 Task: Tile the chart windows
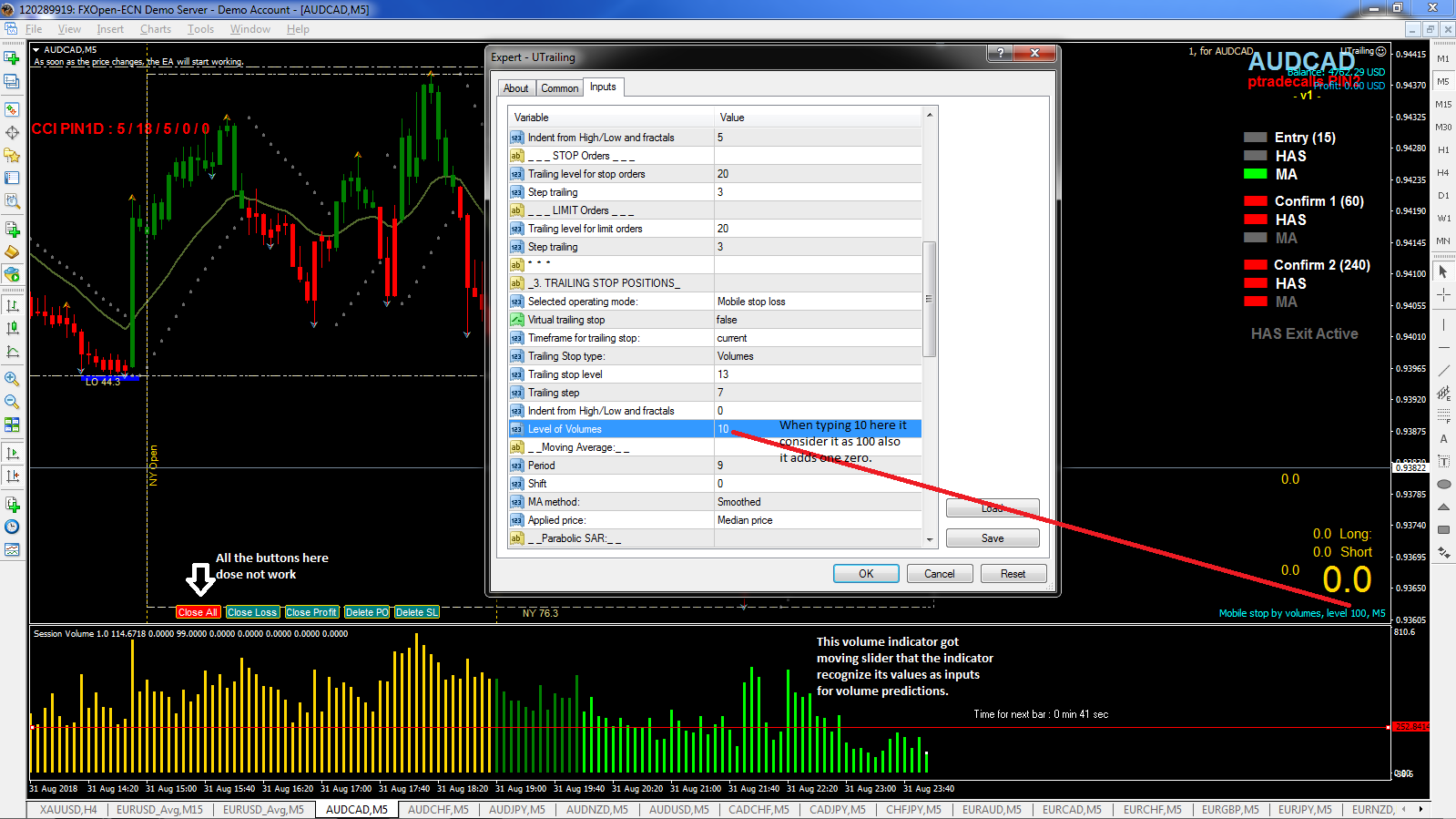pos(12,425)
